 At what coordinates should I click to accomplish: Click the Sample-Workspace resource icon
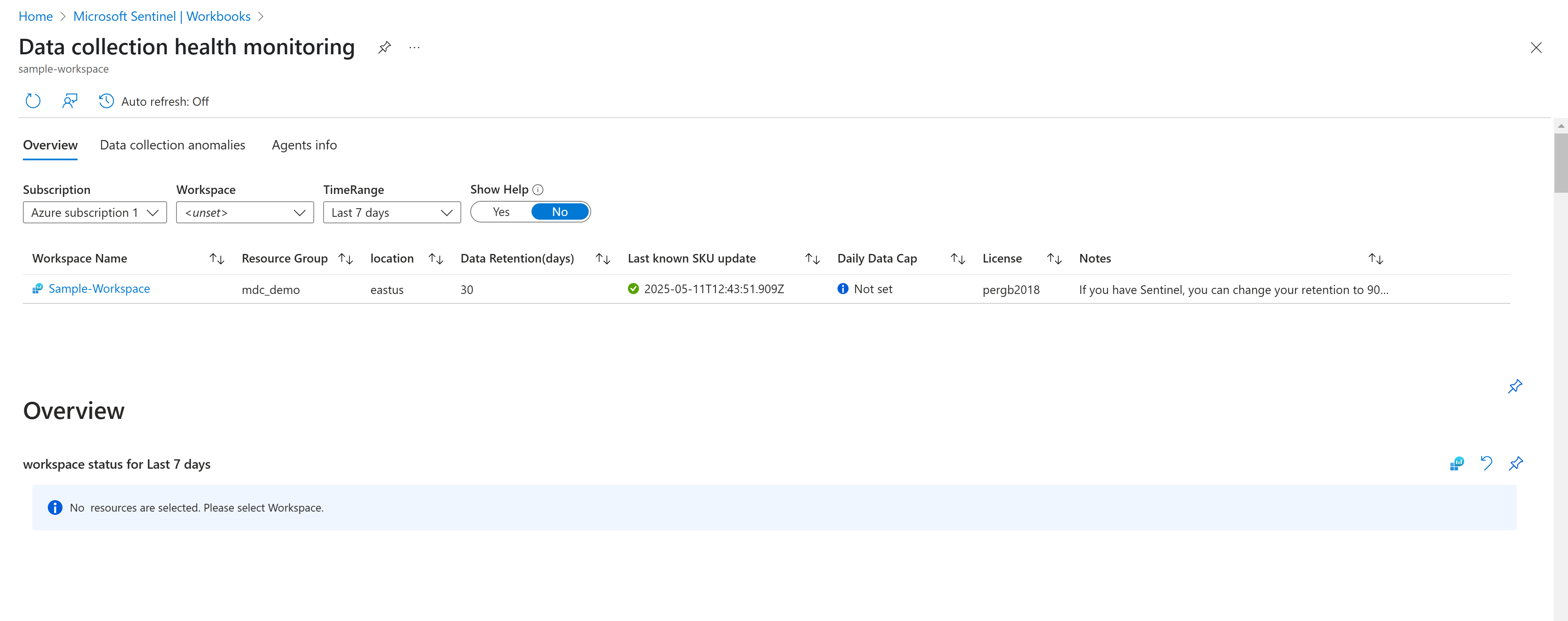click(x=38, y=288)
